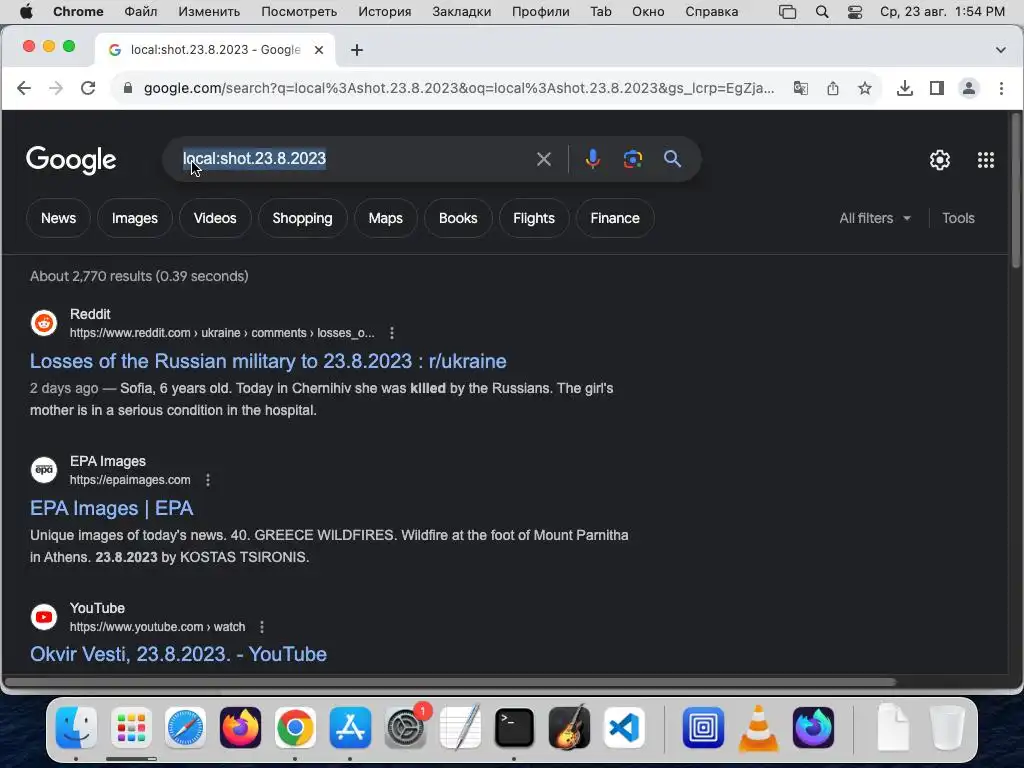Clear the search box with X

tap(543, 159)
